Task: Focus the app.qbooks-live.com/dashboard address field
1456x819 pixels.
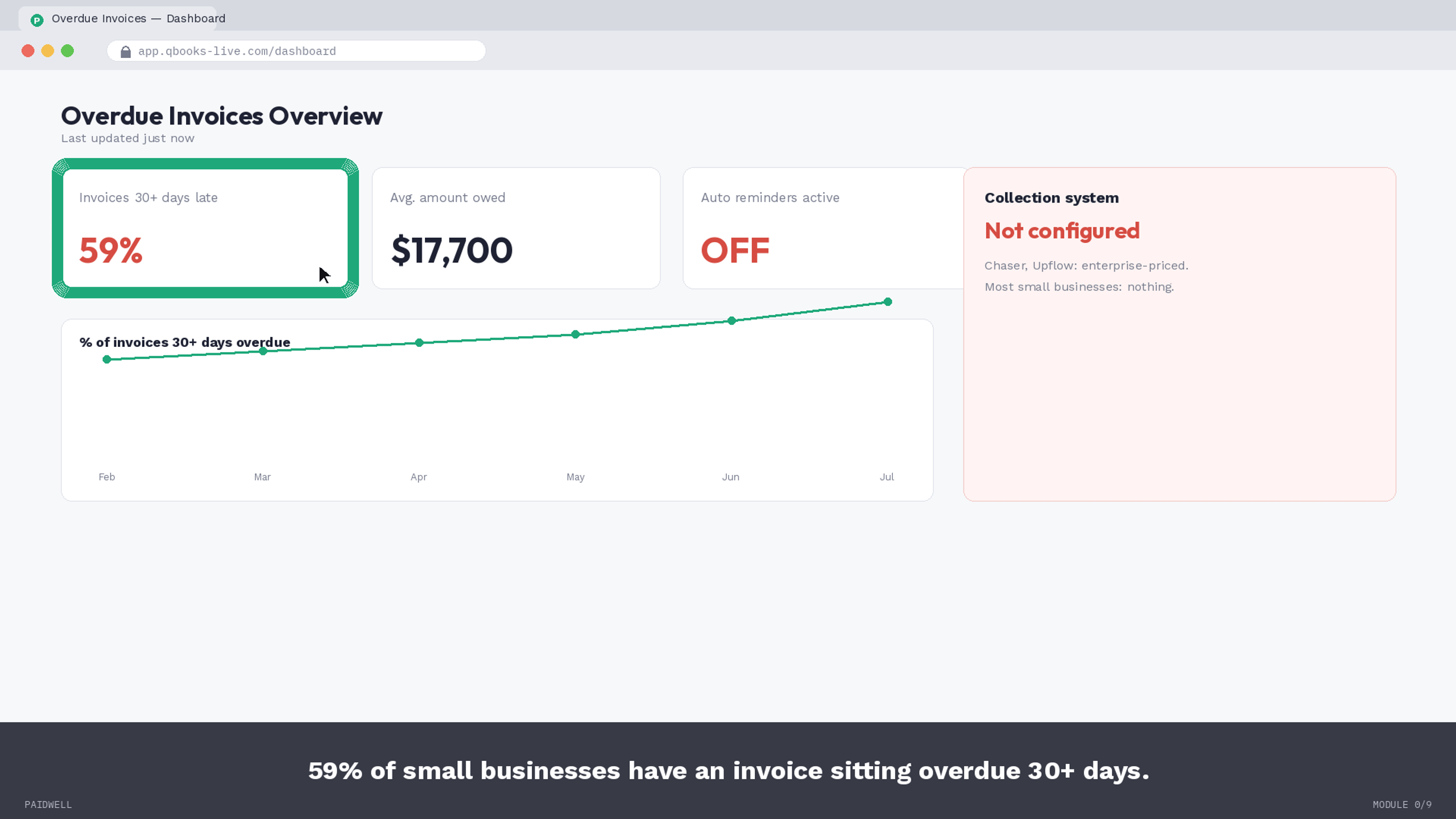Action: (x=296, y=51)
